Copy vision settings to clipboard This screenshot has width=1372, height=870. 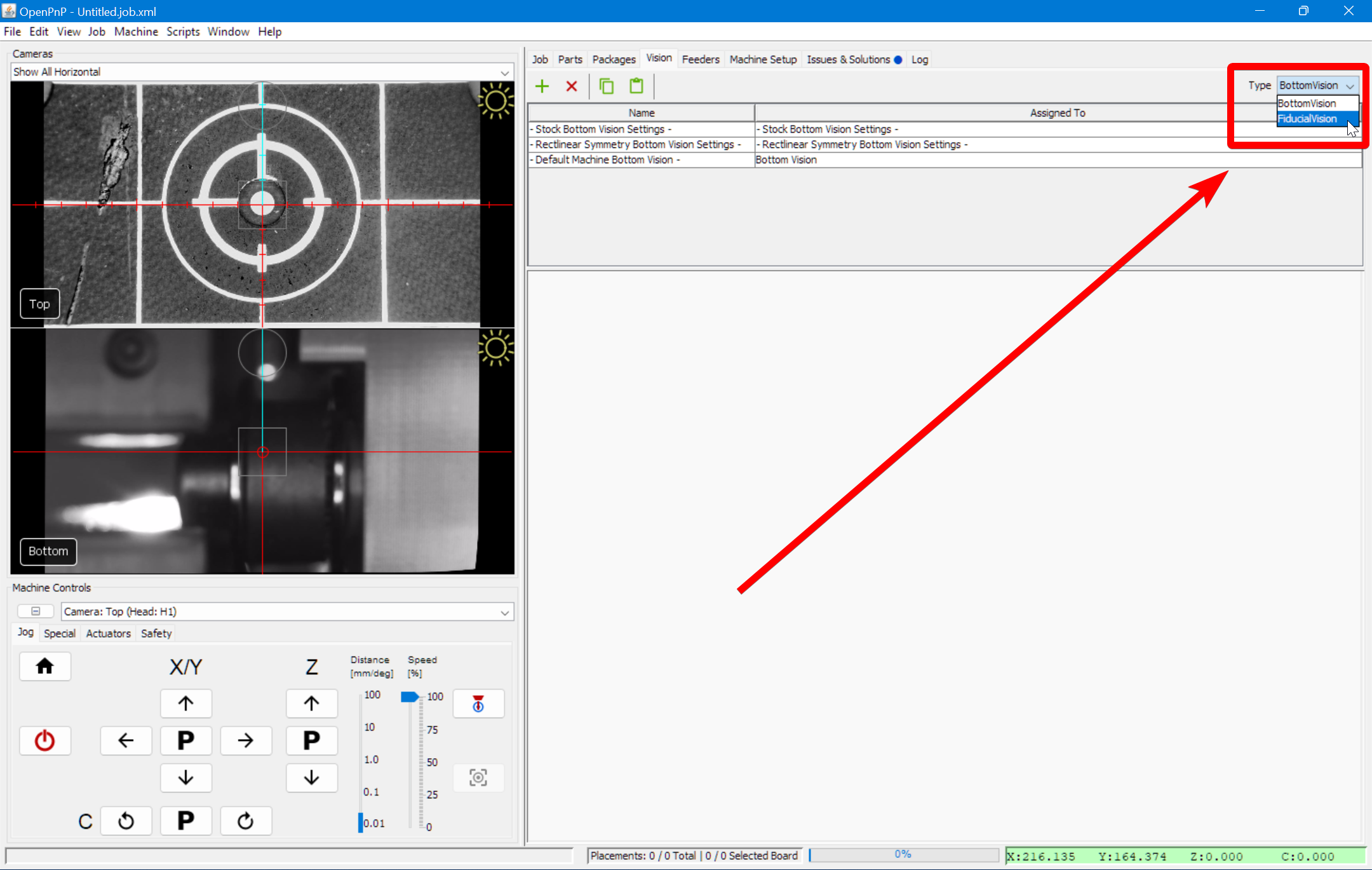click(606, 85)
